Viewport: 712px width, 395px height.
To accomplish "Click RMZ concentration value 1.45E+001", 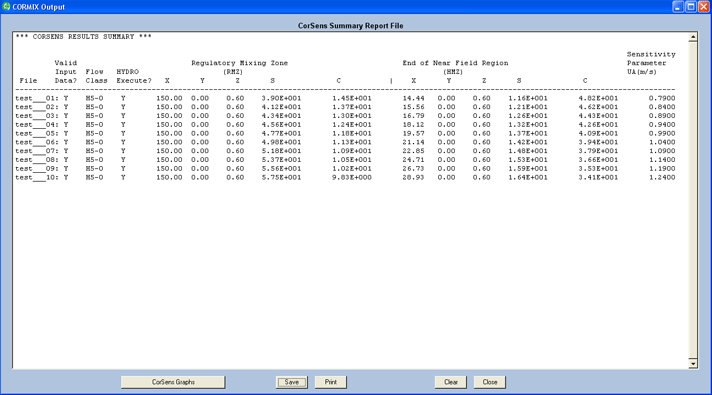I will (x=351, y=98).
